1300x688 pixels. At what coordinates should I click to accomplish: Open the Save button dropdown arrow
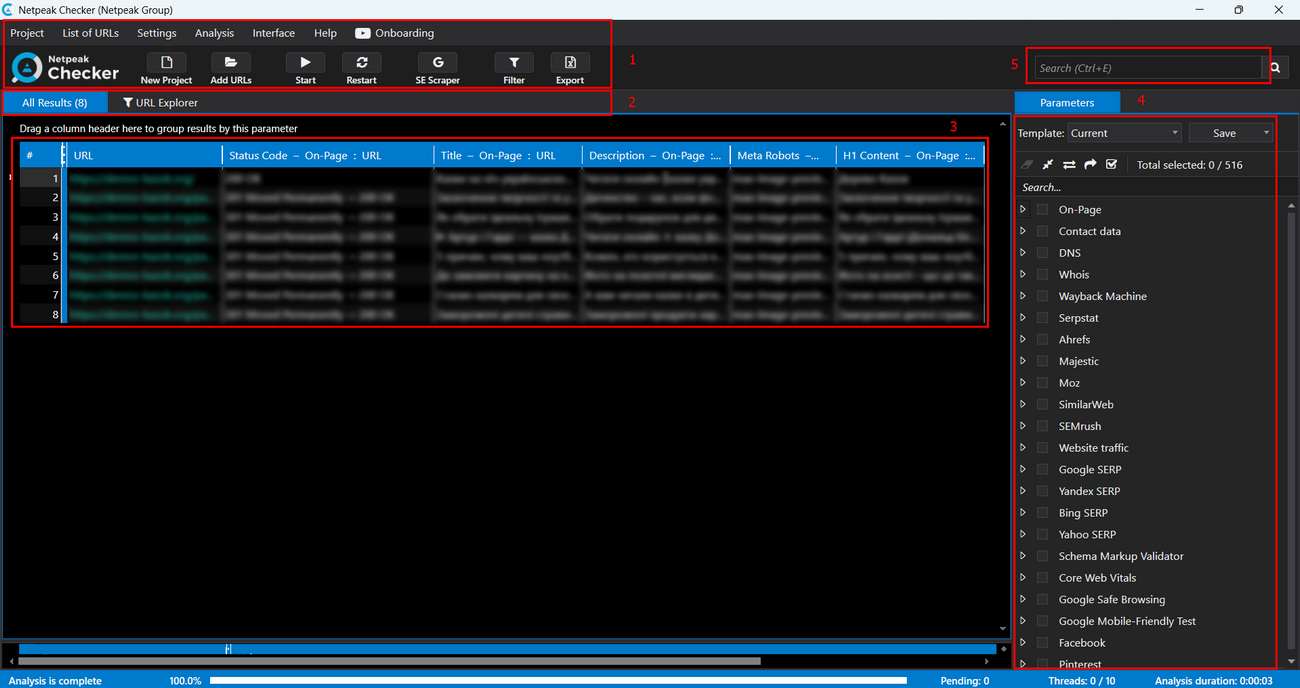tap(1266, 133)
